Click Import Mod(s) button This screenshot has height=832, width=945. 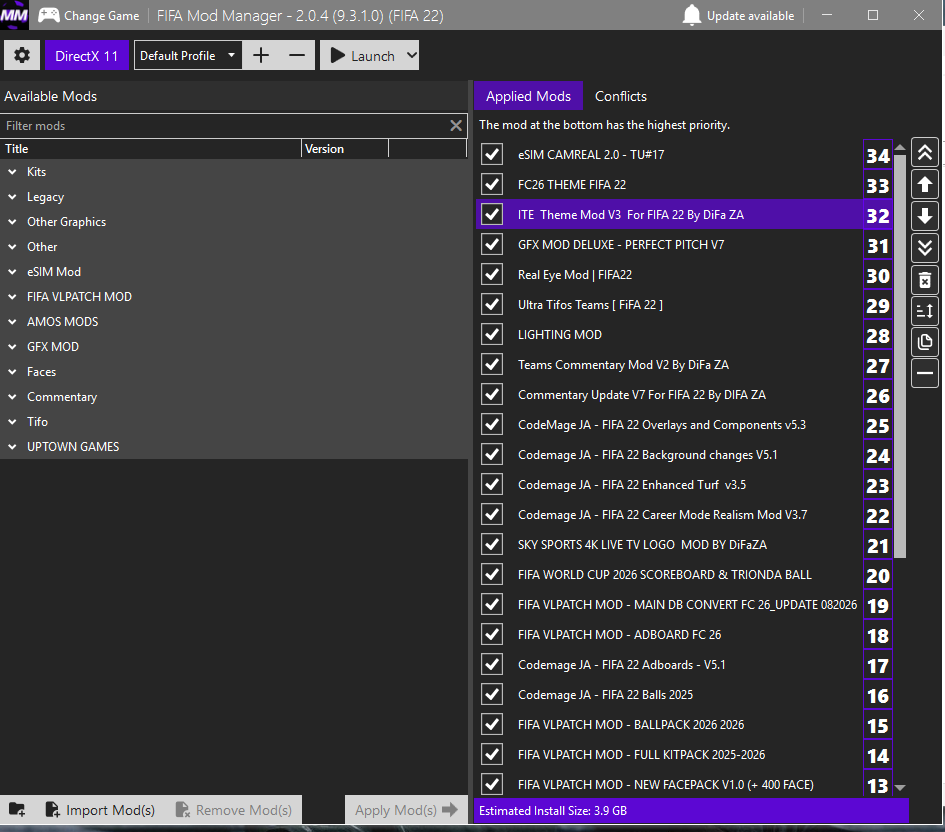coord(100,810)
